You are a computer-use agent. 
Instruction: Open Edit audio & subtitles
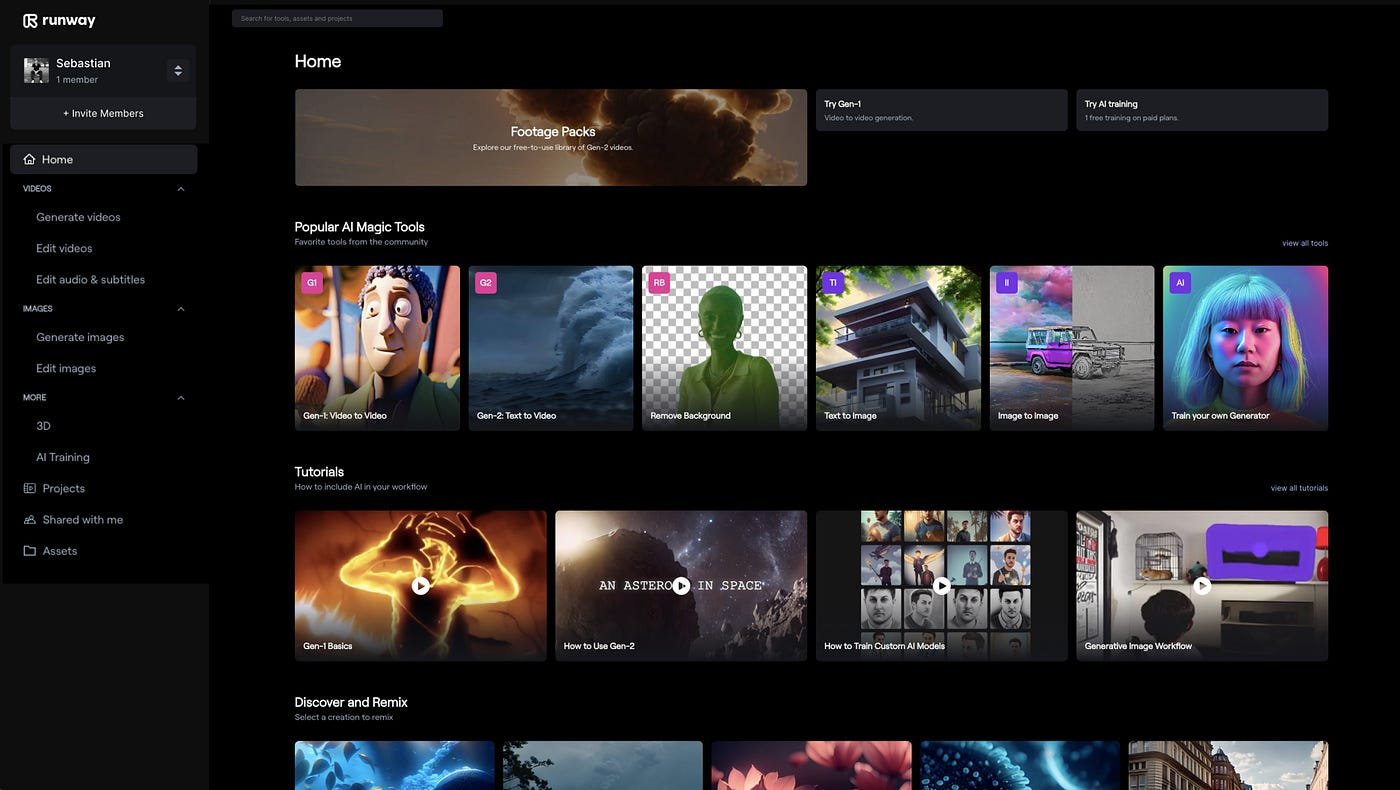pos(90,280)
